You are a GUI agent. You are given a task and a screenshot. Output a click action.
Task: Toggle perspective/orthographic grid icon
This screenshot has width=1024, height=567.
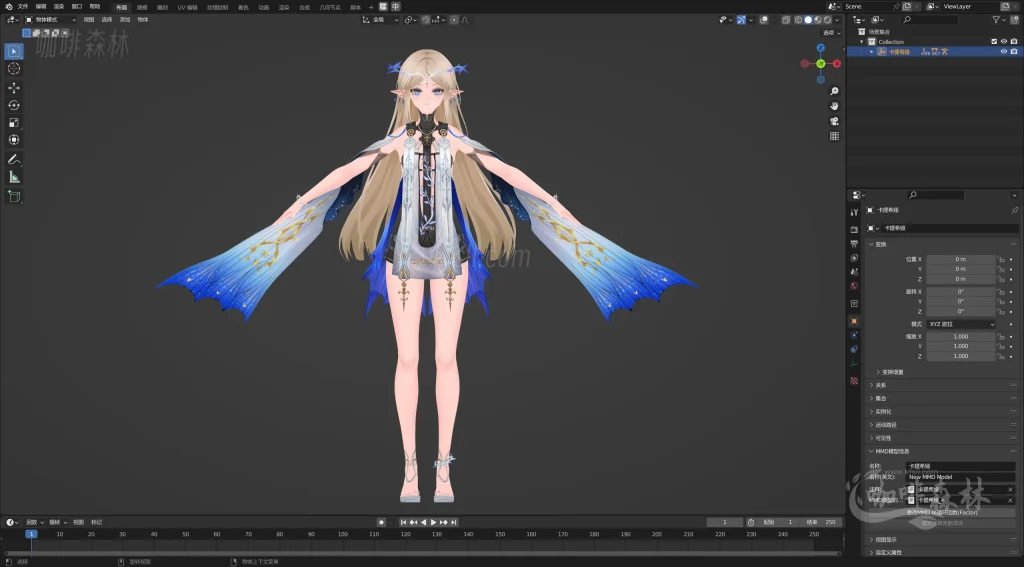tap(834, 136)
